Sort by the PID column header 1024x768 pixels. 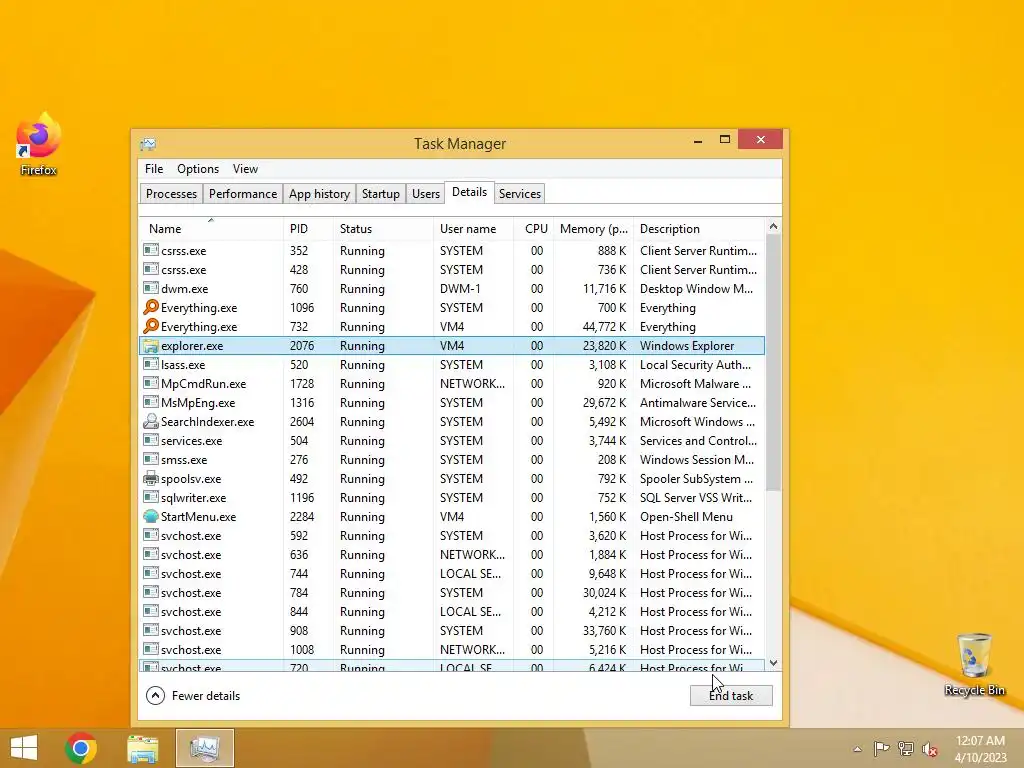coord(308,229)
